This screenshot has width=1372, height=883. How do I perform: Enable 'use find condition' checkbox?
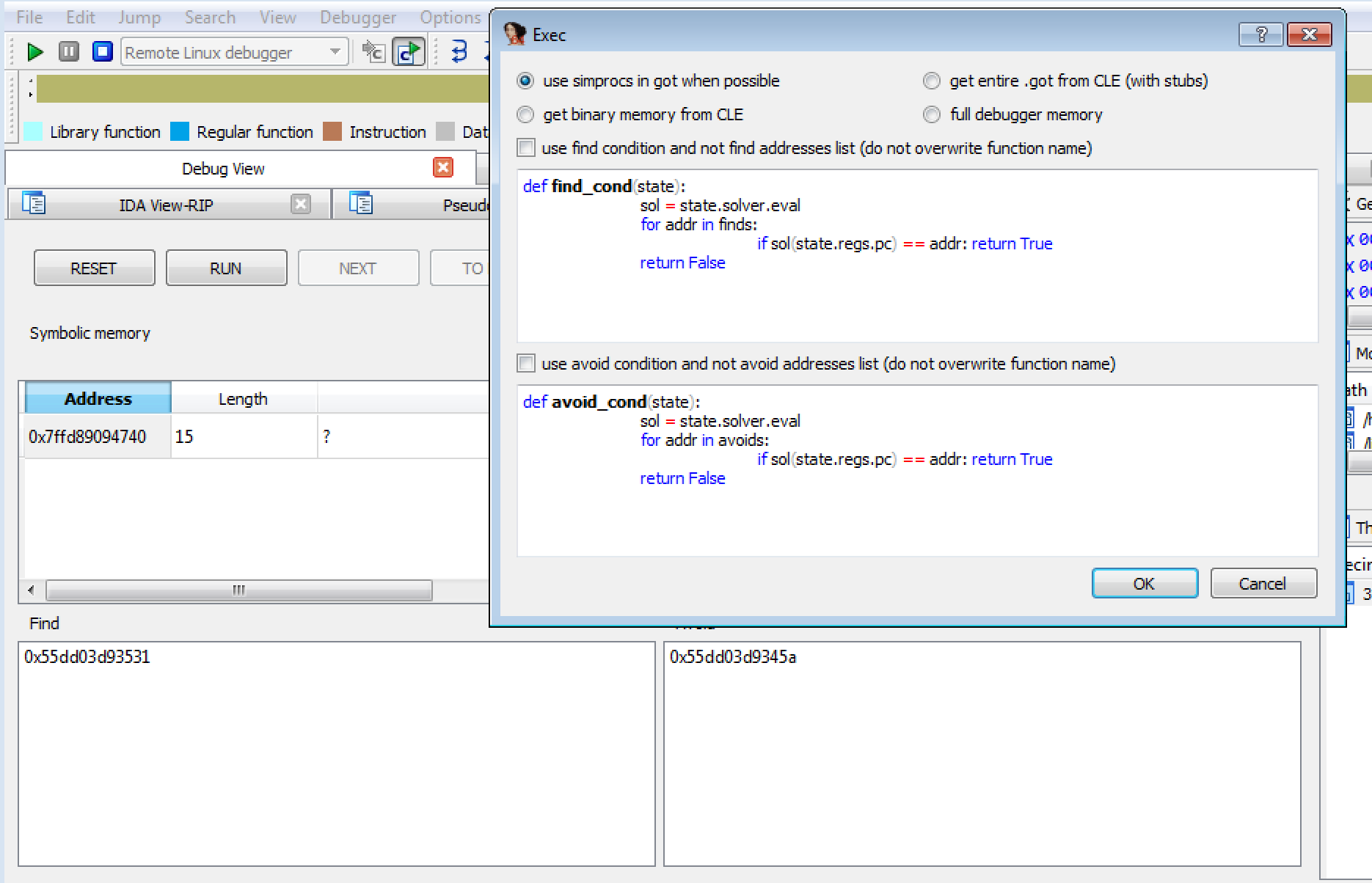tap(526, 148)
